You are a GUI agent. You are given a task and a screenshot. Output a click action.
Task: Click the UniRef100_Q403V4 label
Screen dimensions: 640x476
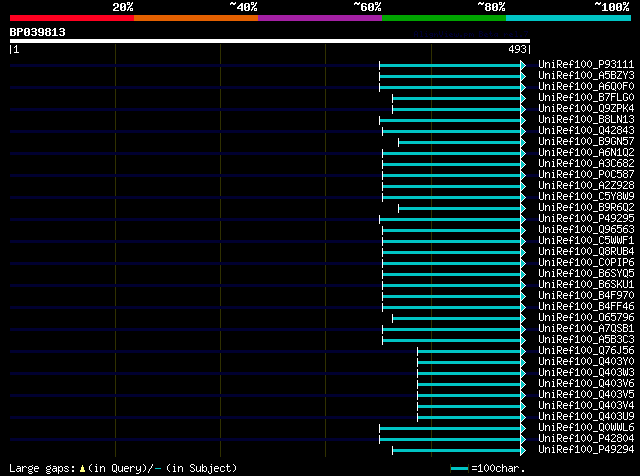(x=586, y=406)
